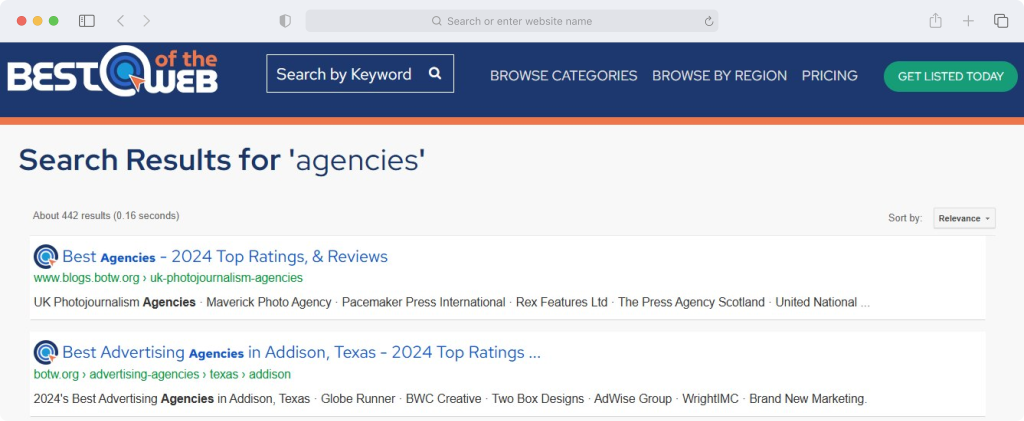Reload the page with the refresh icon
Screen dimensions: 1024x421
coord(709,21)
